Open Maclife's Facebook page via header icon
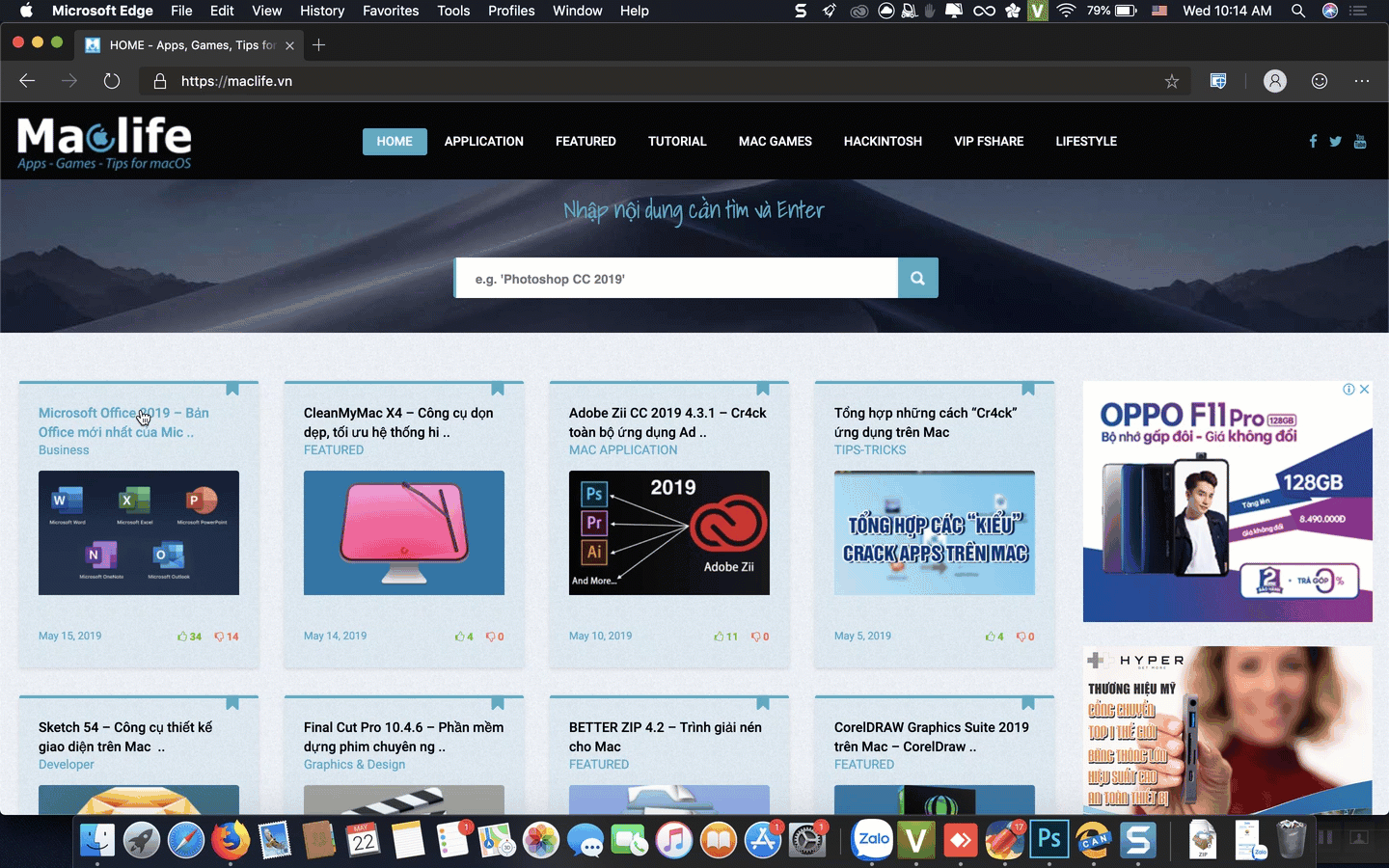Viewport: 1389px width, 868px height. click(x=1313, y=141)
